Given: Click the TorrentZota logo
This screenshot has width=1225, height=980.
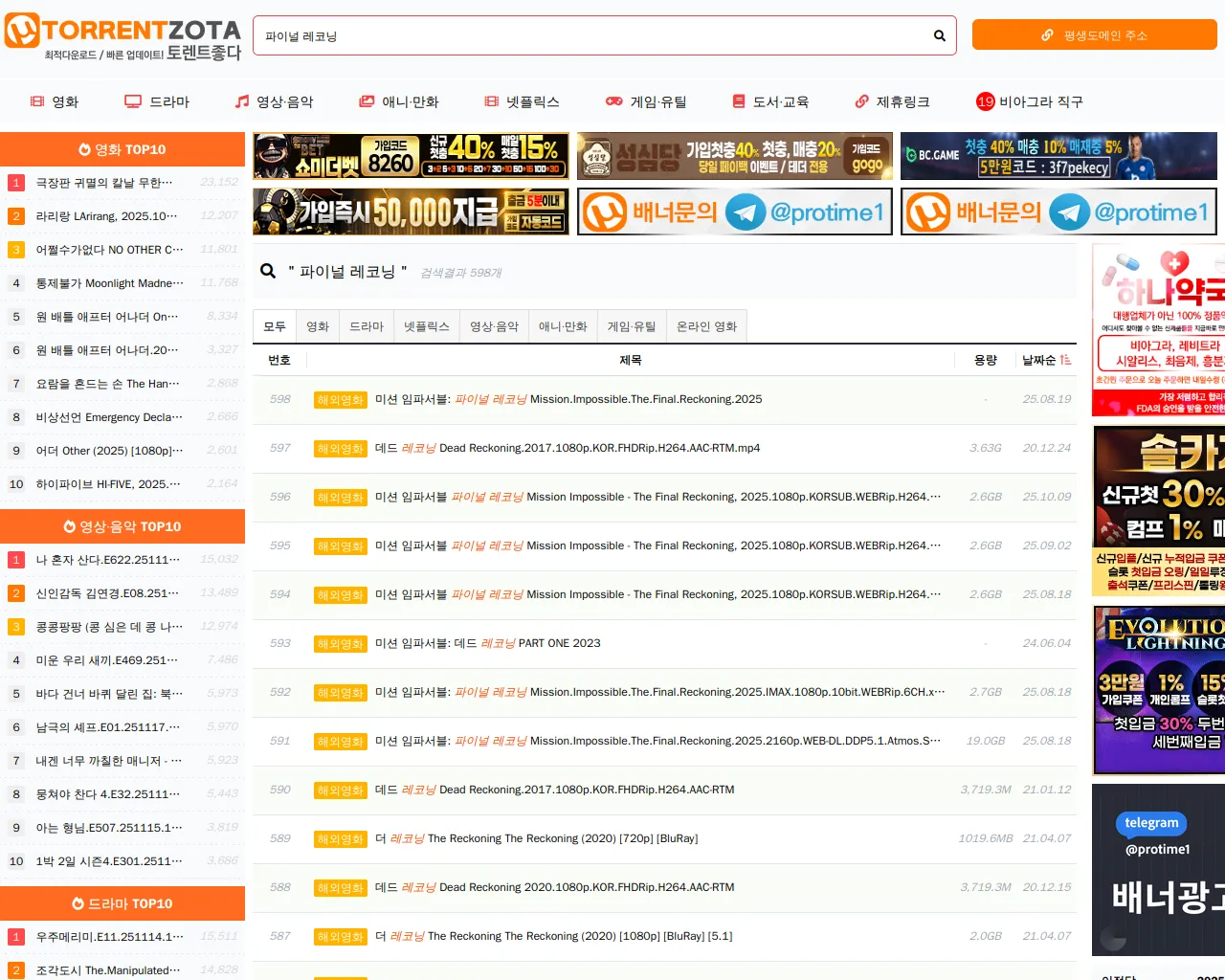Looking at the screenshot, I should (x=122, y=38).
